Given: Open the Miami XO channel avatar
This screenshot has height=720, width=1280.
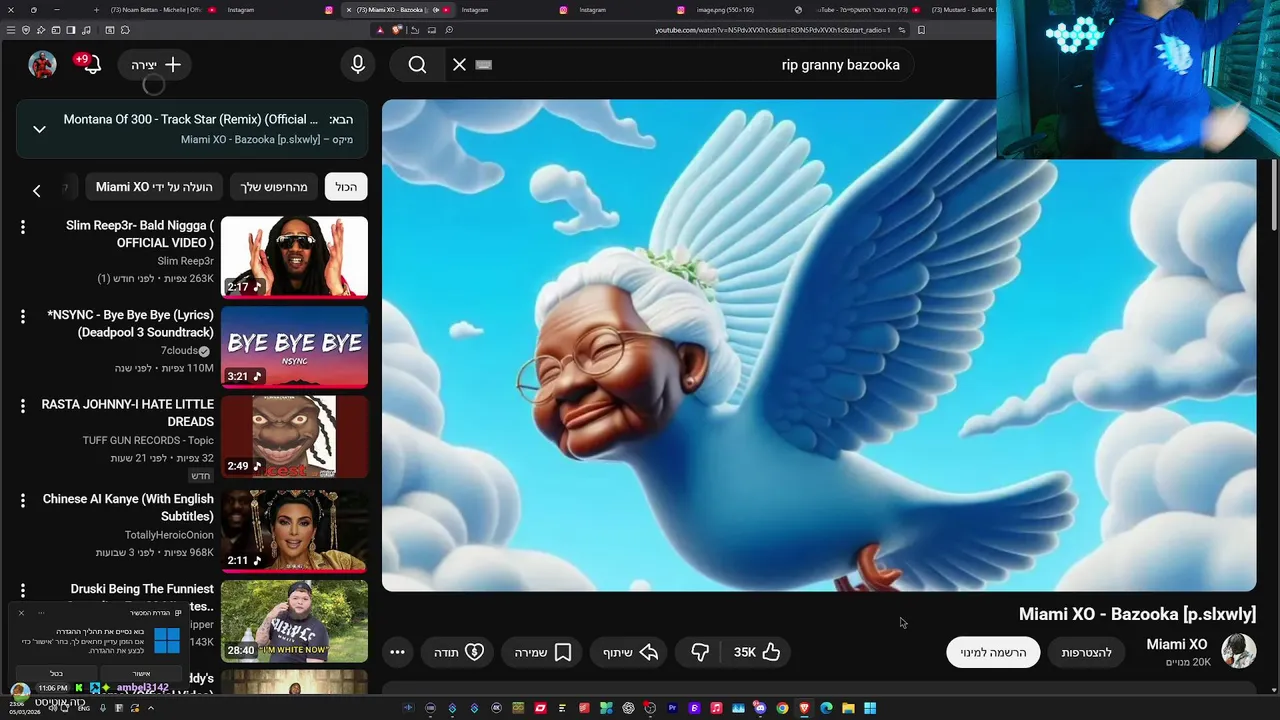Looking at the screenshot, I should pos(1239,652).
